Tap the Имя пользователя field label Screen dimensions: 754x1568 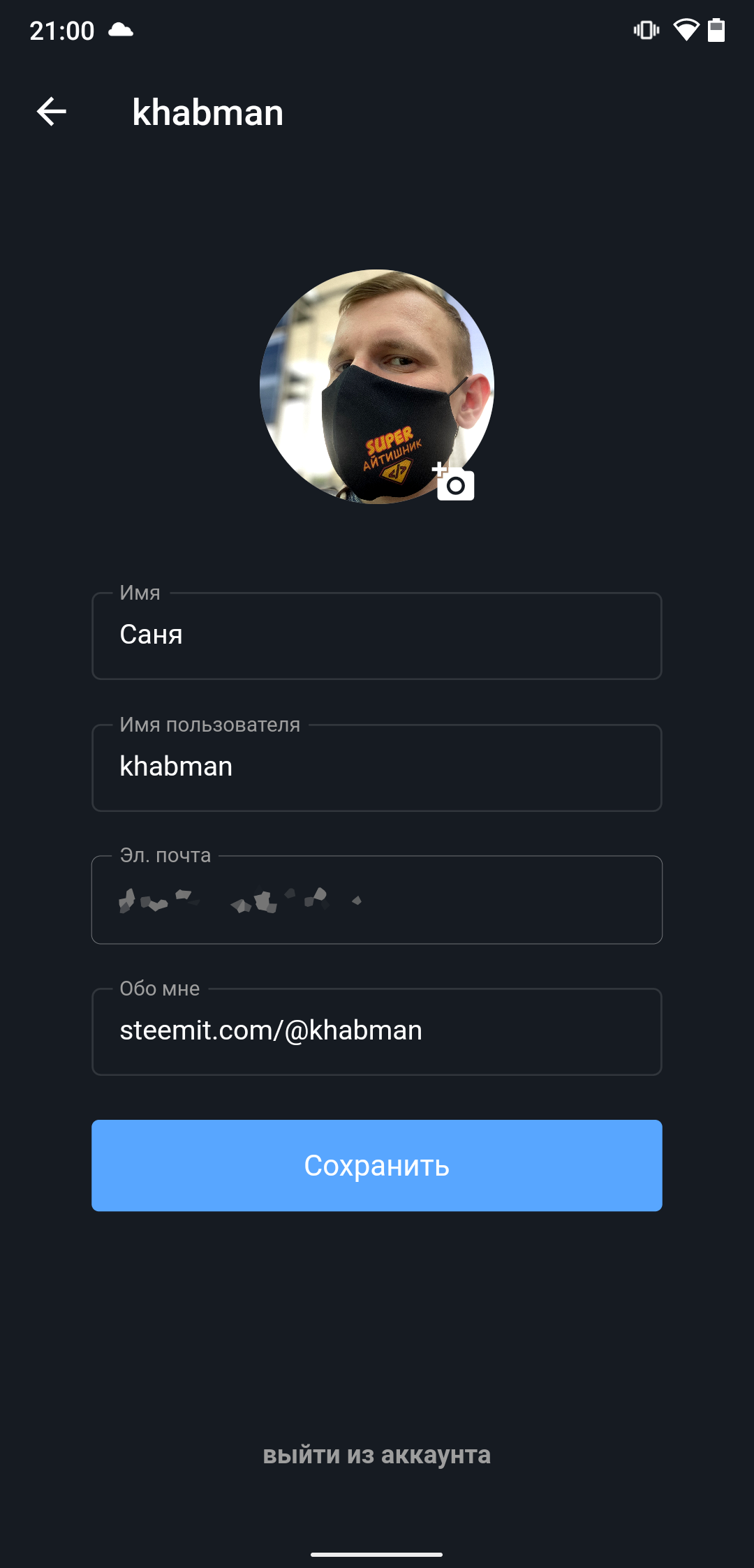[210, 725]
